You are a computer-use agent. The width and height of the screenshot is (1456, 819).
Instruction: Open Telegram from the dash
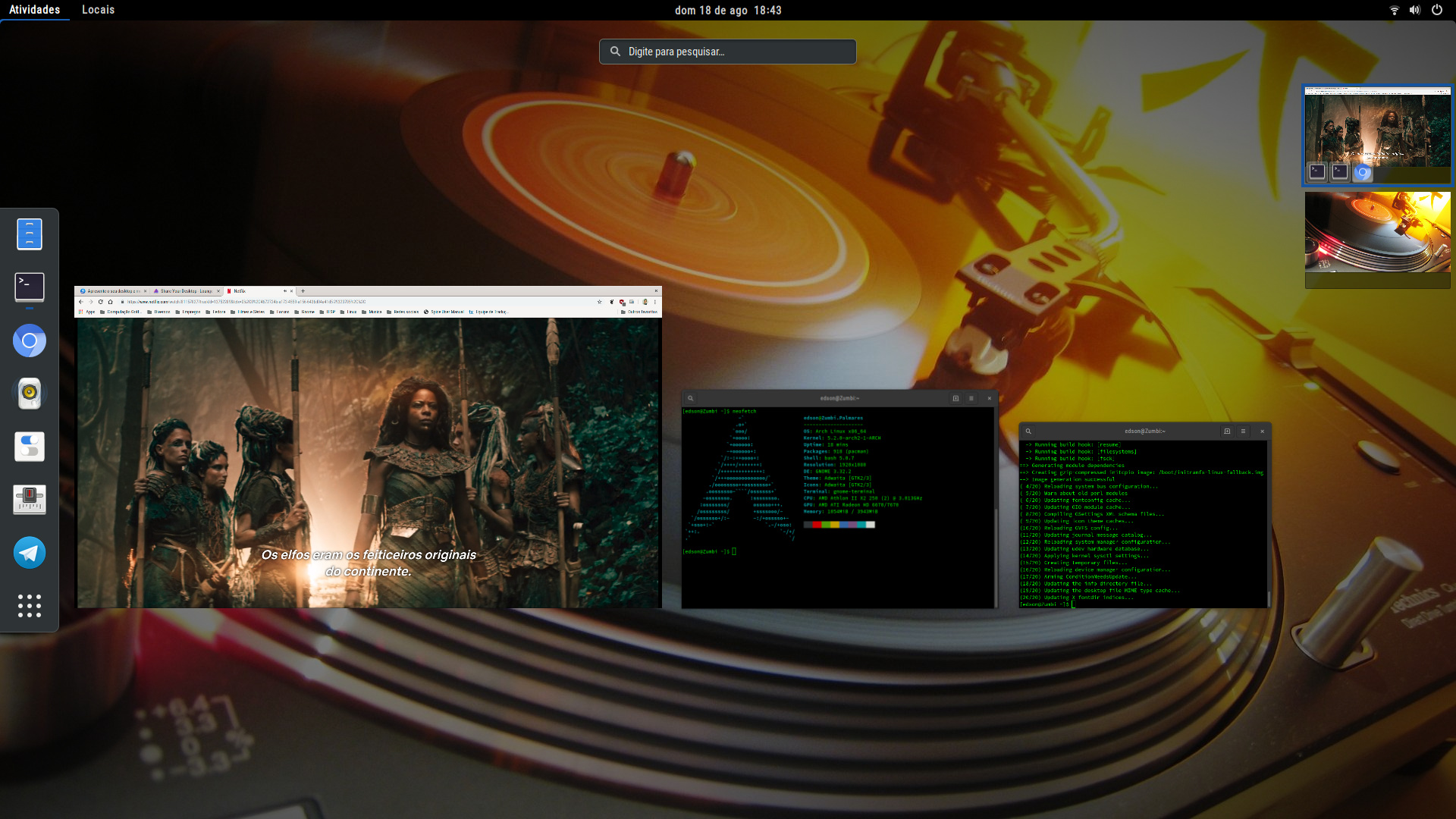coord(29,553)
